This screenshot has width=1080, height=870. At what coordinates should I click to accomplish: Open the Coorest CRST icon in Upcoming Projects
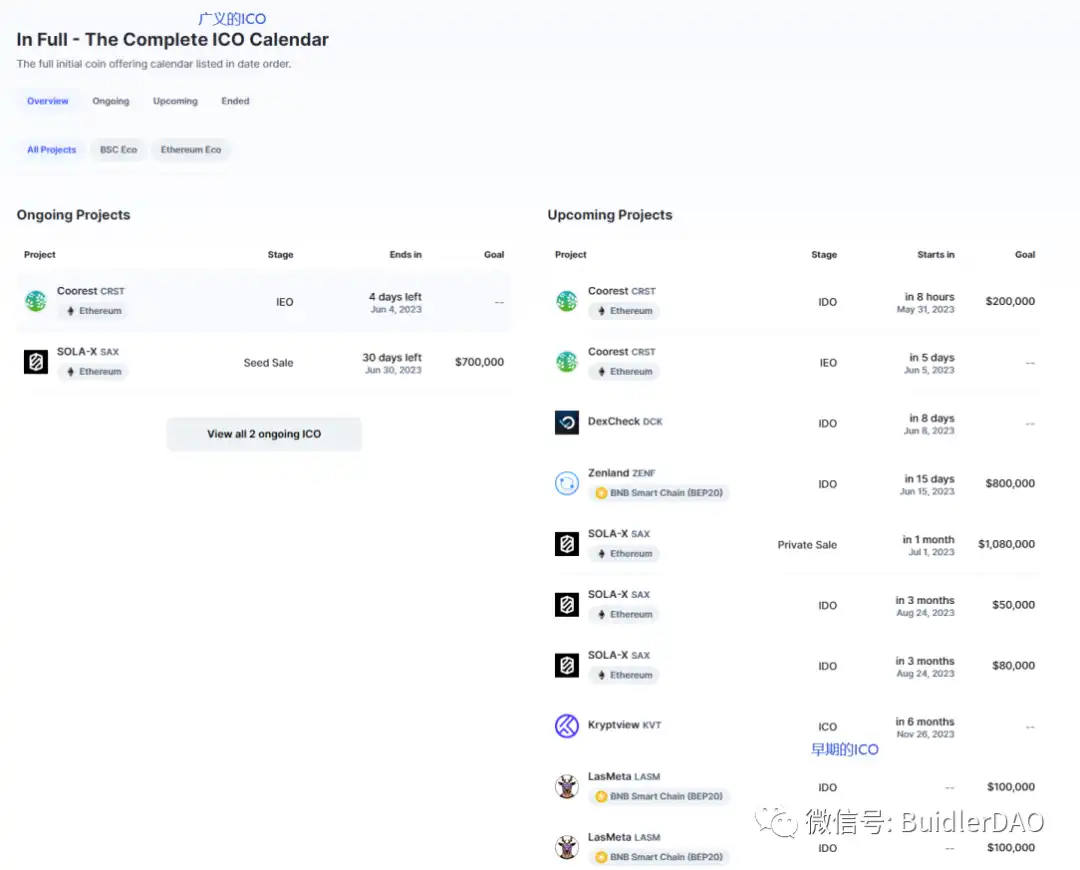click(567, 301)
